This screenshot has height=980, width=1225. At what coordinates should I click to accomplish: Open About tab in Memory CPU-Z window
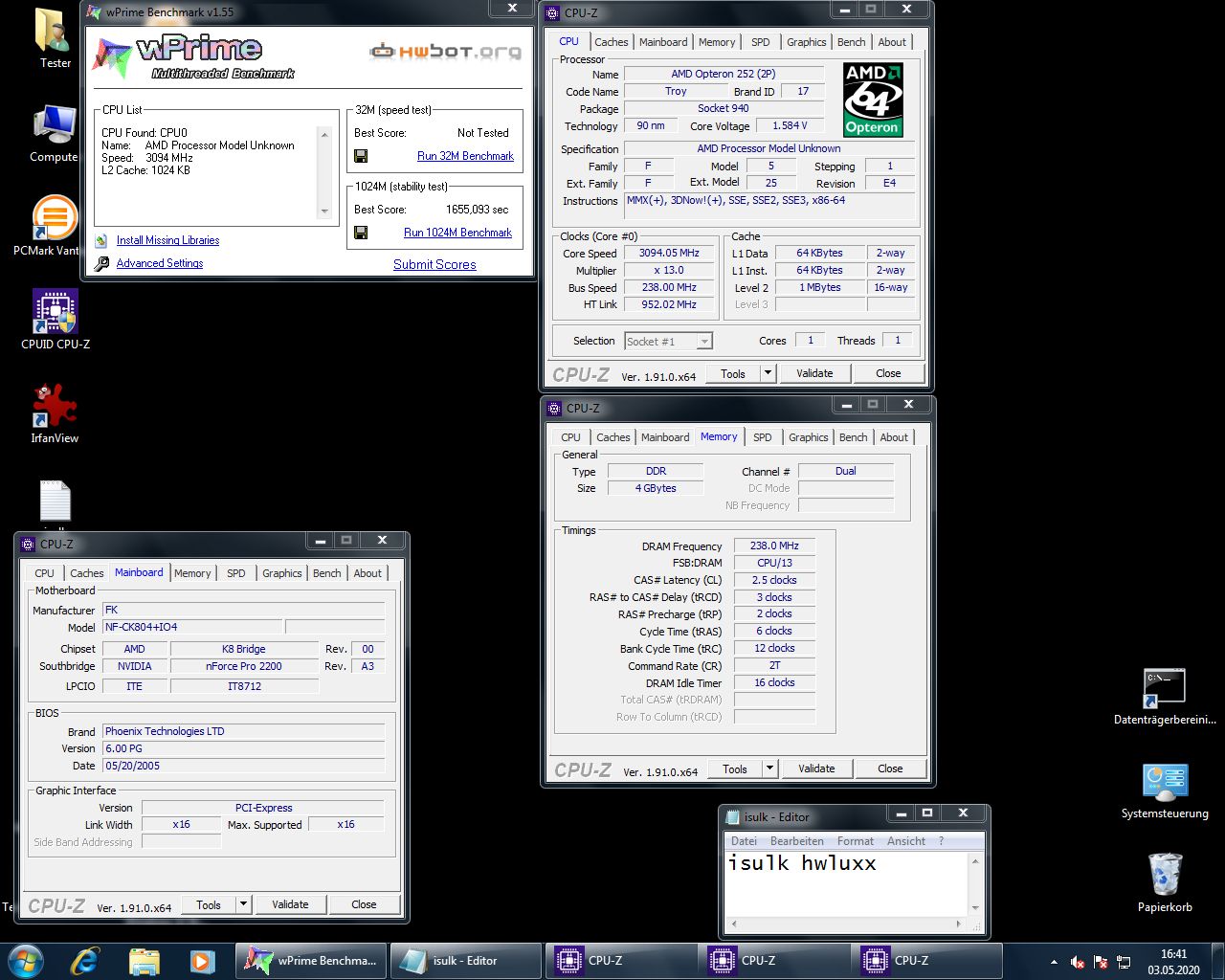pos(894,437)
